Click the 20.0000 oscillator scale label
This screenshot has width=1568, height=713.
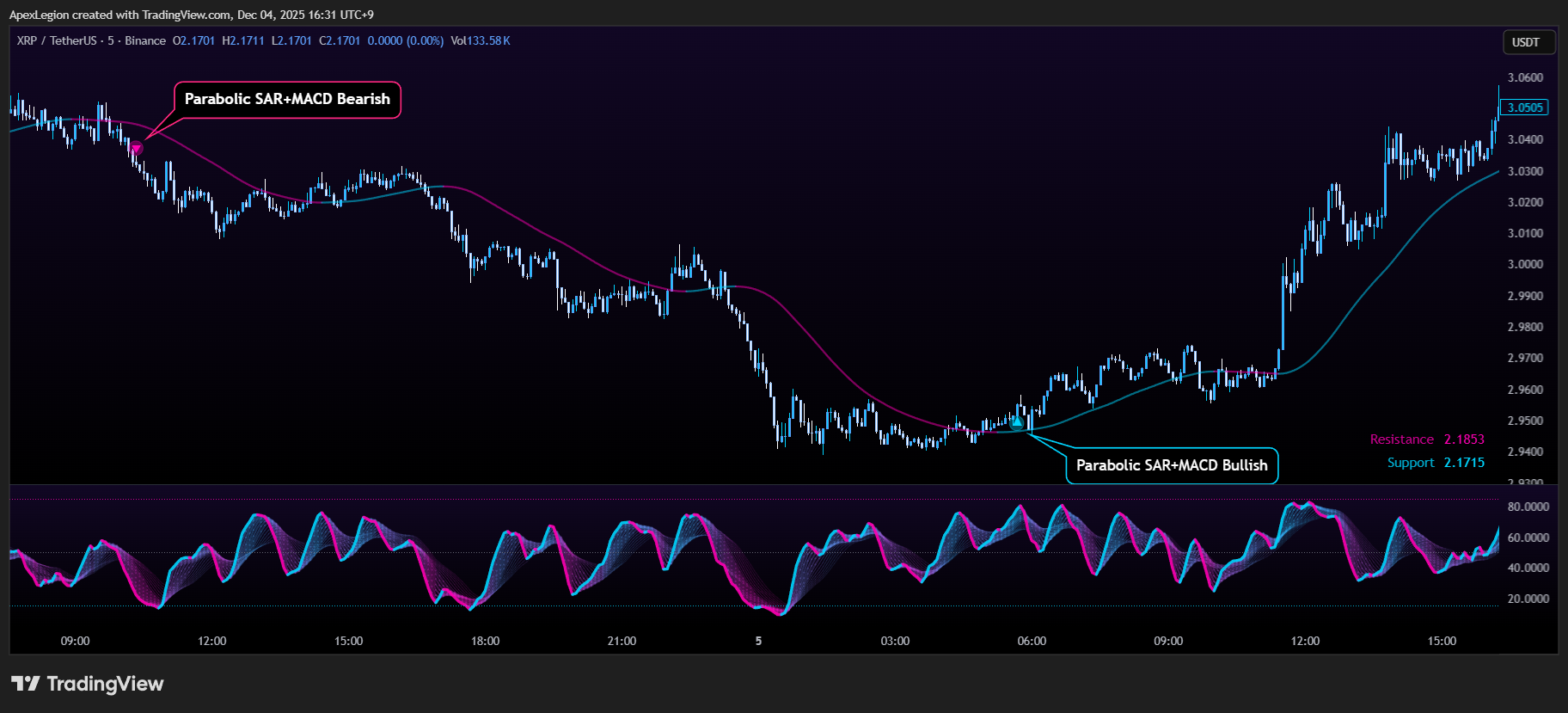click(x=1528, y=599)
